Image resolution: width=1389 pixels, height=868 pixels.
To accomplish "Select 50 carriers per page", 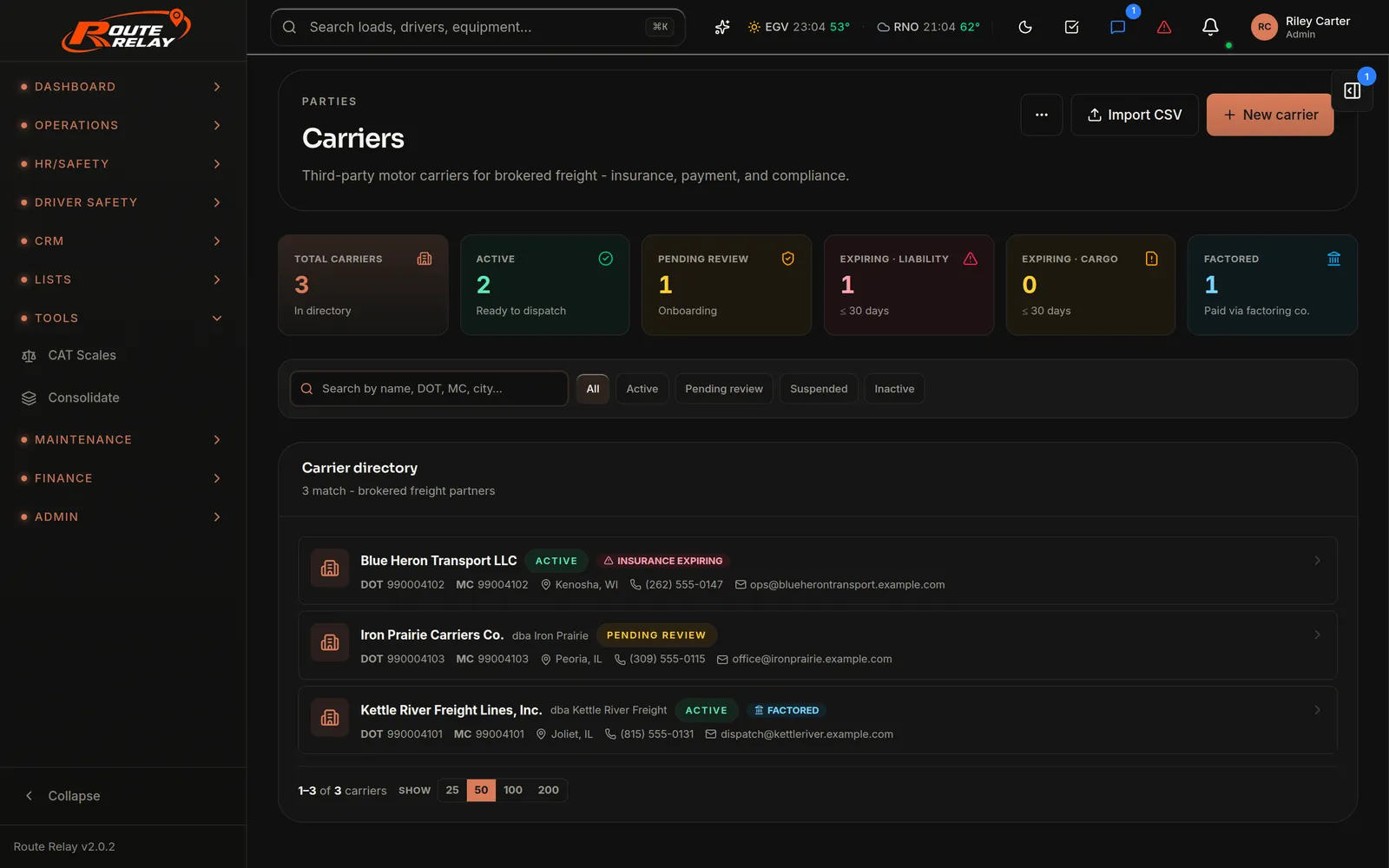I will point(481,790).
